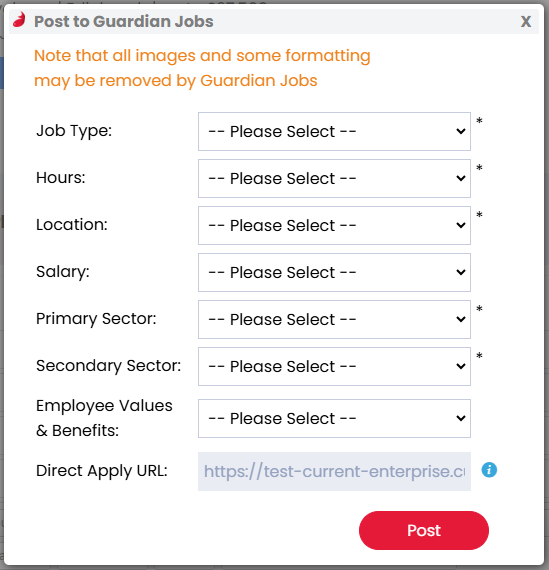Choose a value in the Salary dropdown
Image resolution: width=549 pixels, height=570 pixels.
click(x=334, y=272)
